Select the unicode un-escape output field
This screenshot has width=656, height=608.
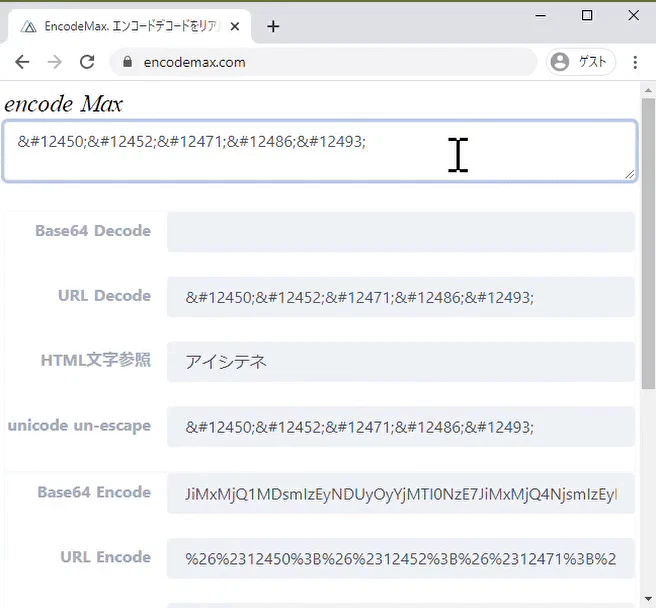pyautogui.click(x=401, y=427)
